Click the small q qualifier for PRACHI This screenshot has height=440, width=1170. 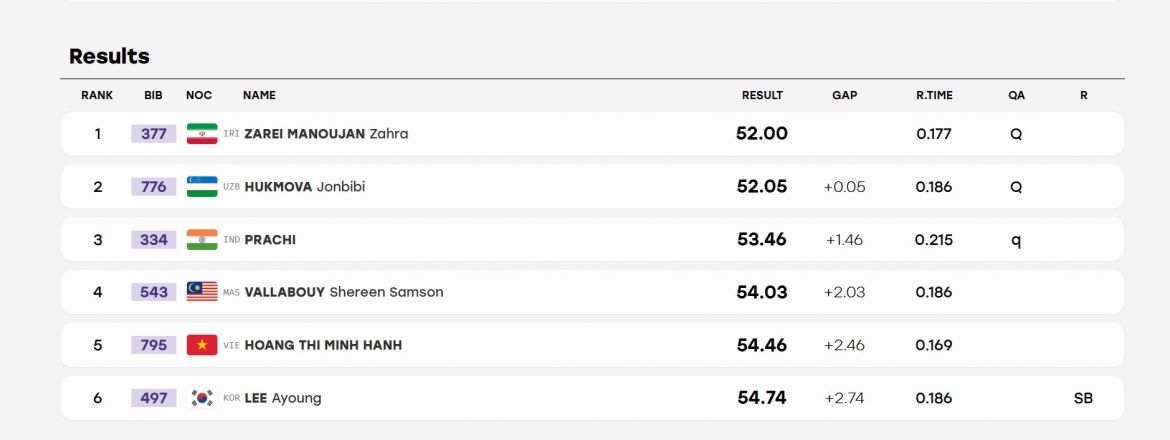(1016, 240)
